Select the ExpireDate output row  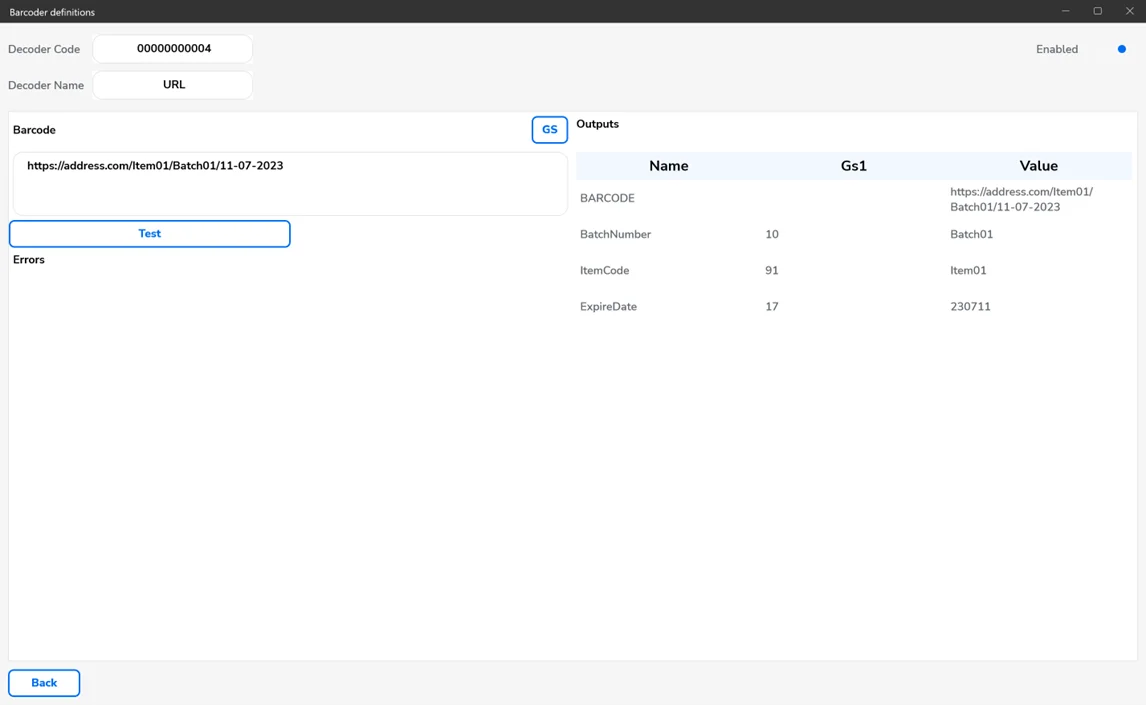click(x=608, y=307)
